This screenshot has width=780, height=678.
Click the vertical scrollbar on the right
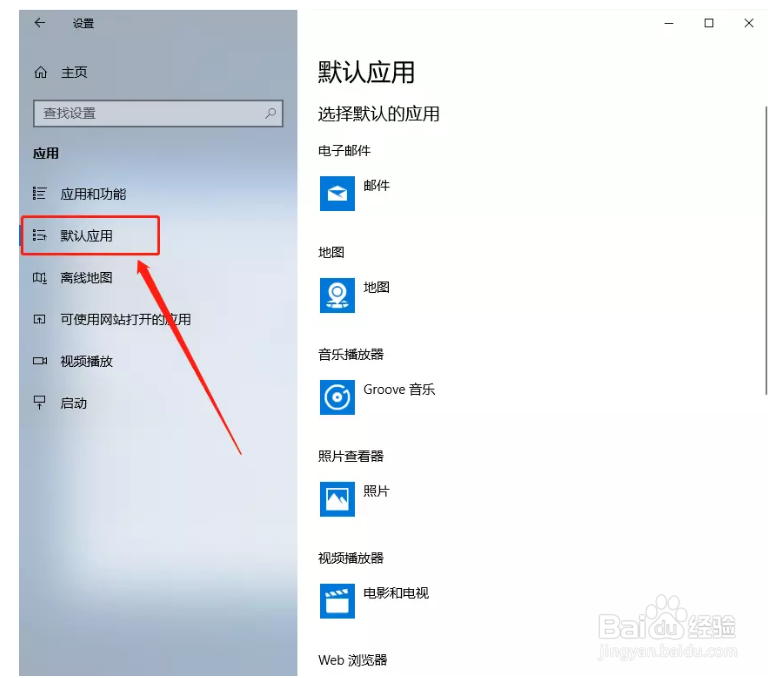pos(766,250)
